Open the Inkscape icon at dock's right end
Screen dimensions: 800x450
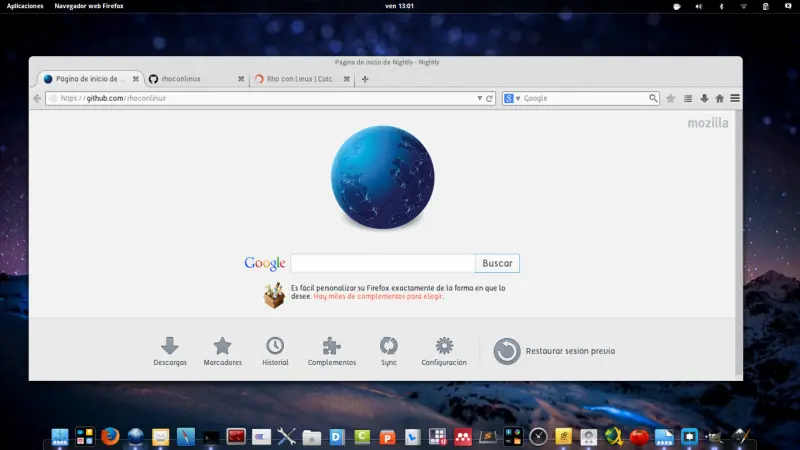[740, 437]
